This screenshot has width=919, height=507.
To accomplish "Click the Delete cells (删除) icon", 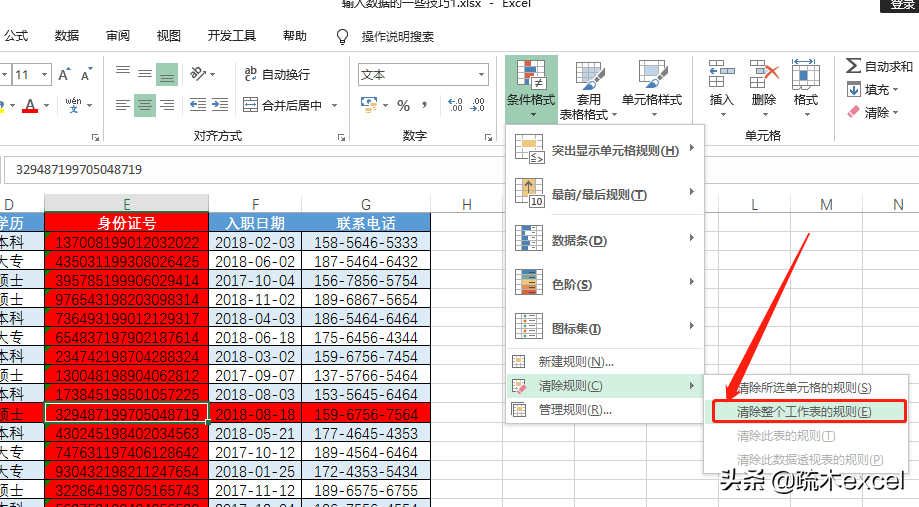I will click(x=763, y=74).
